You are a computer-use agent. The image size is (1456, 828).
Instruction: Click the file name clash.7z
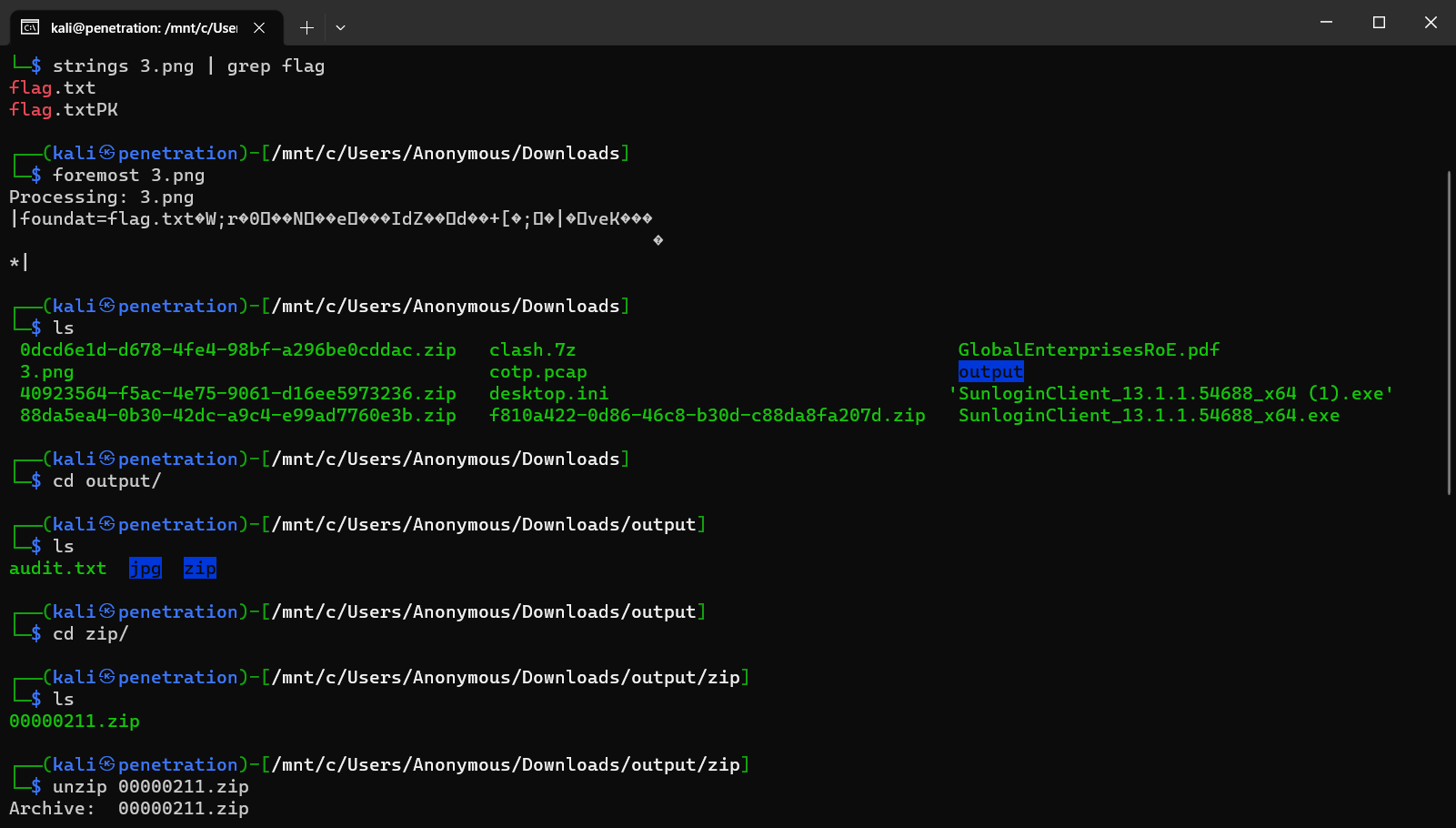[x=533, y=349]
